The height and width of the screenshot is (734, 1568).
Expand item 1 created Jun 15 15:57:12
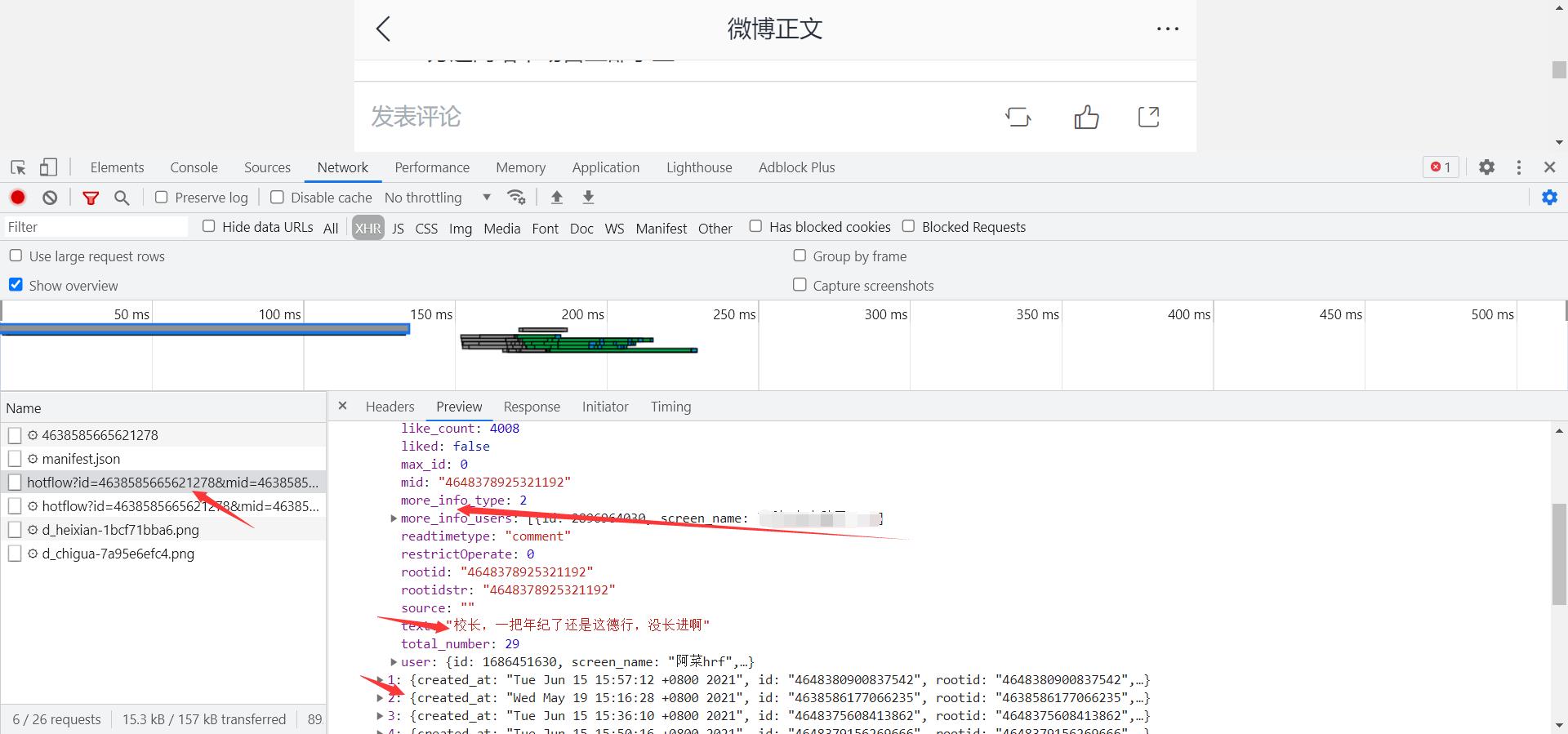380,680
